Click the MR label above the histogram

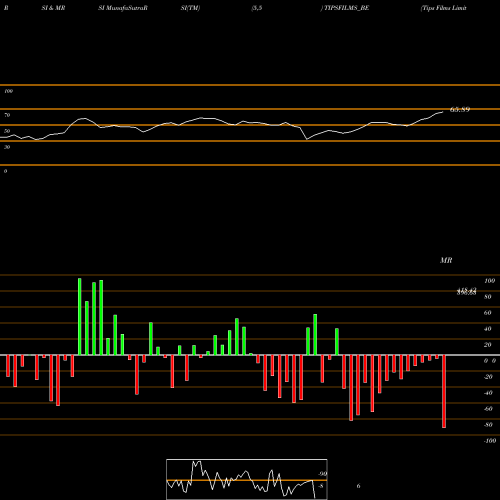(x=446, y=260)
